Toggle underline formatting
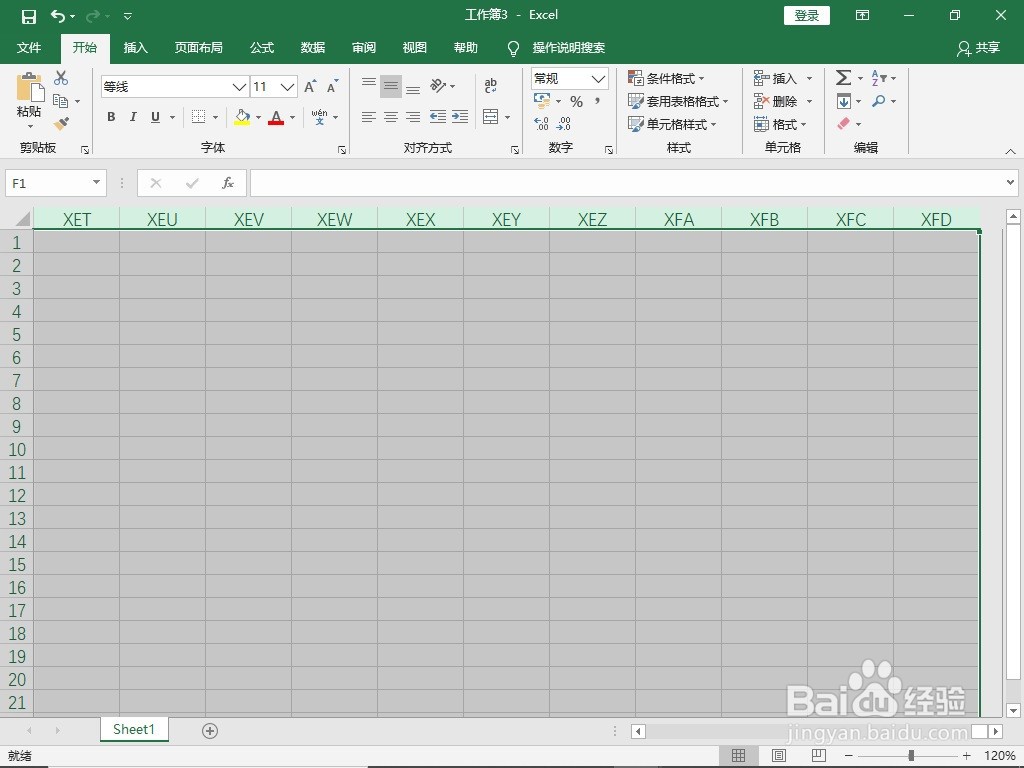 155,117
